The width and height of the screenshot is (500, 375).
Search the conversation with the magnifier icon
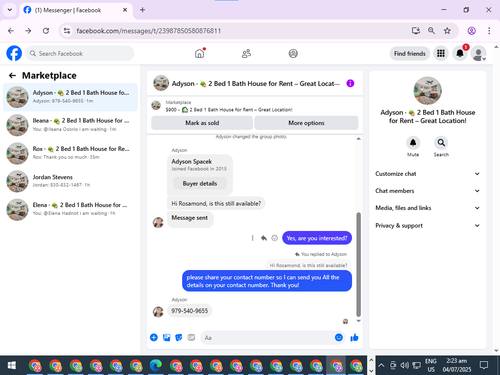(441, 143)
